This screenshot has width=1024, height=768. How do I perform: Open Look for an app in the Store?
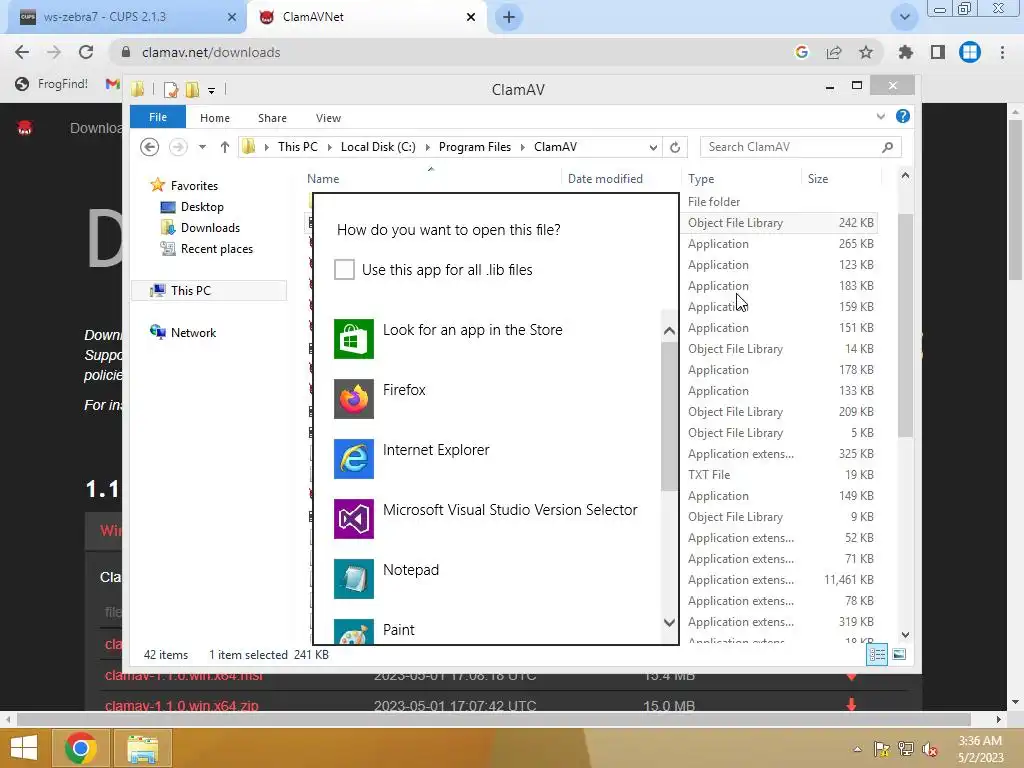click(x=495, y=338)
